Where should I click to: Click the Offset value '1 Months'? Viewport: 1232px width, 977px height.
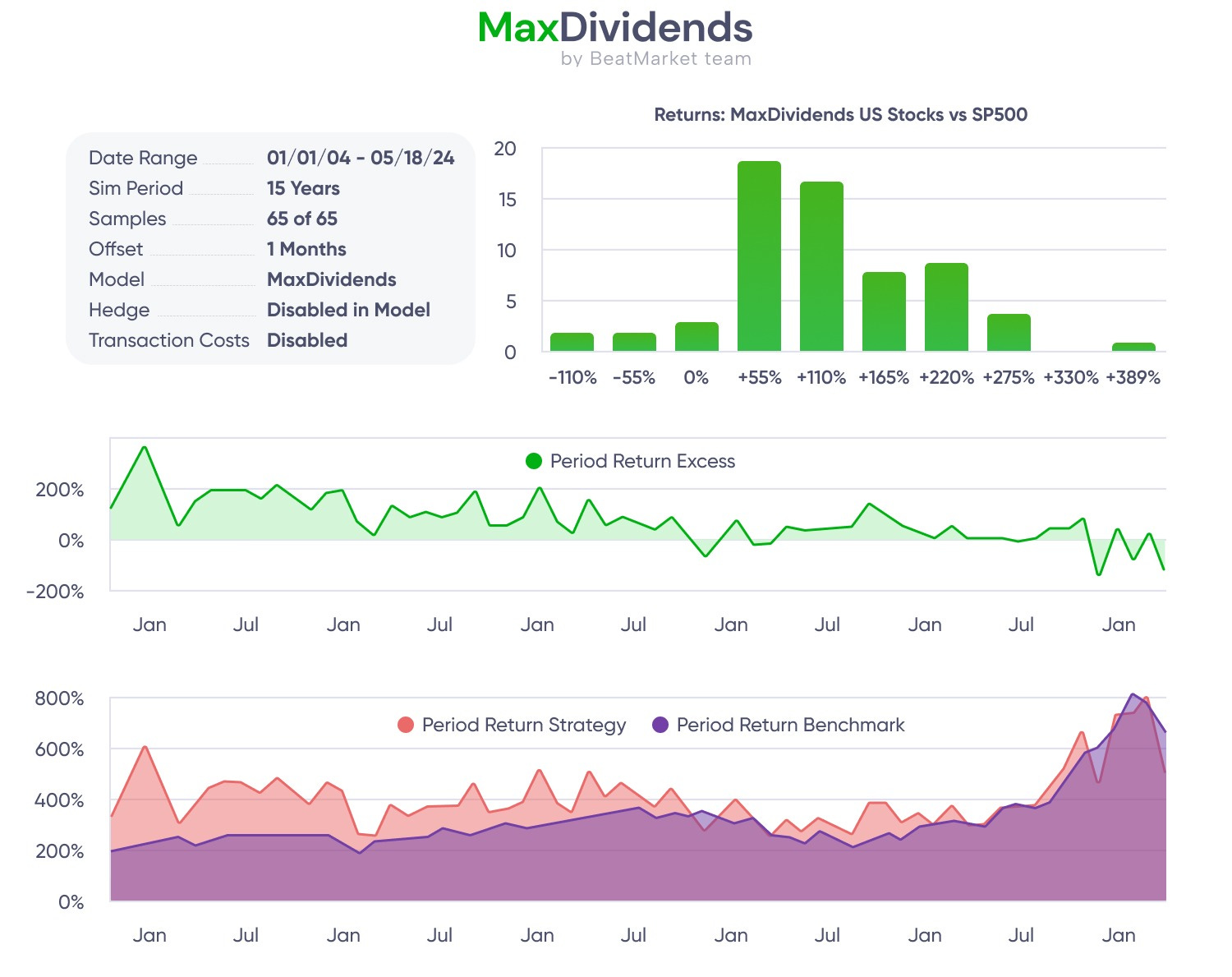tap(306, 249)
